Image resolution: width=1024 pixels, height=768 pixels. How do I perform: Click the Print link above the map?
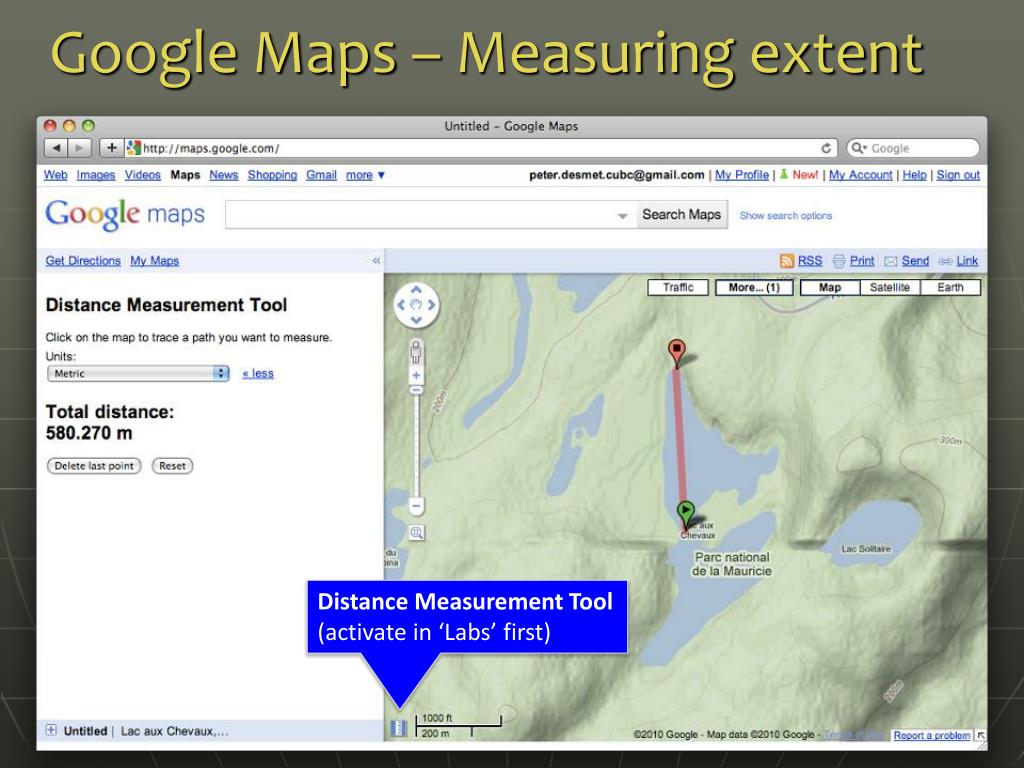pyautogui.click(x=862, y=261)
